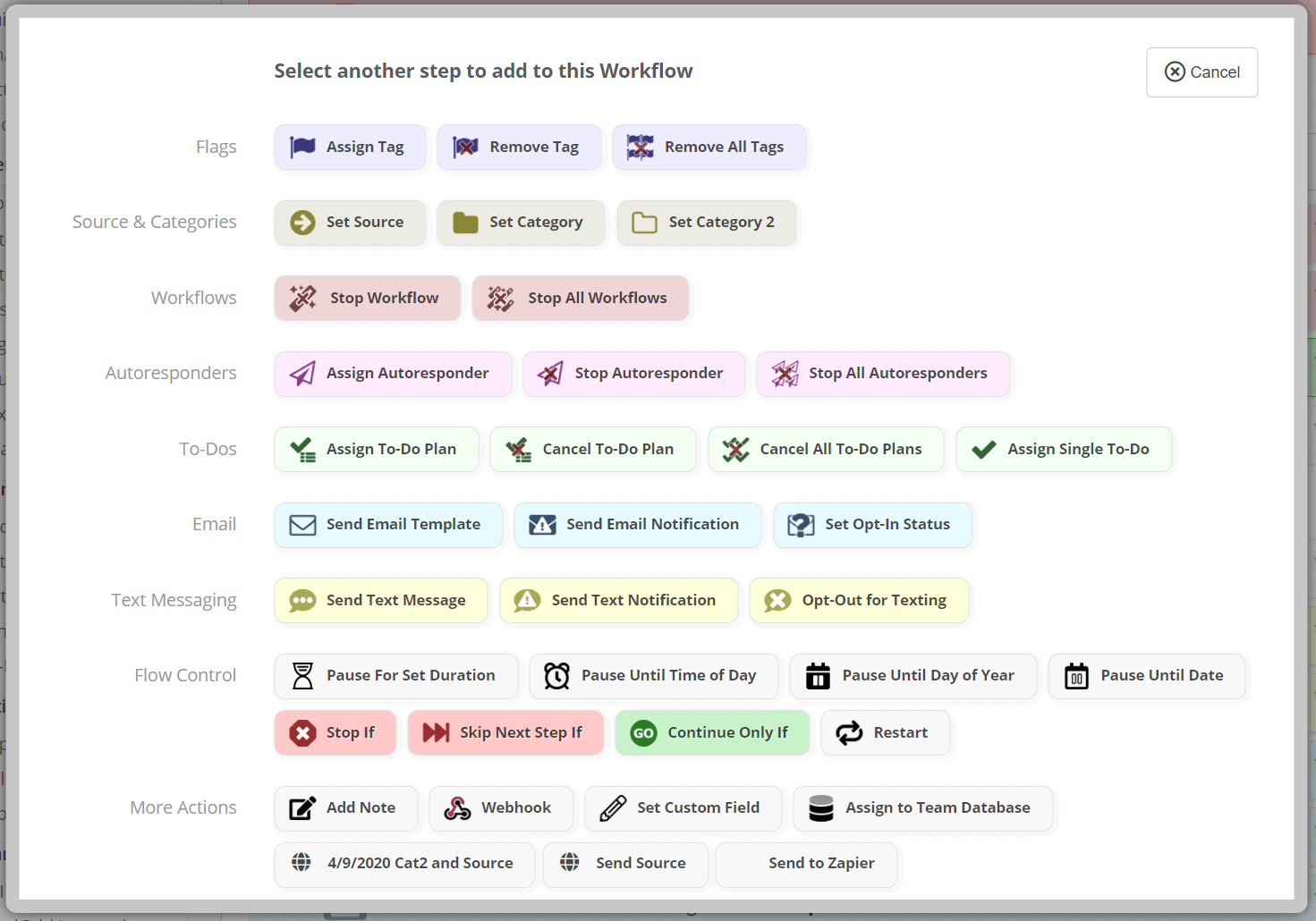The width and height of the screenshot is (1316, 921).
Task: Click the Set Category 2 outline folder icon
Action: coord(644,222)
